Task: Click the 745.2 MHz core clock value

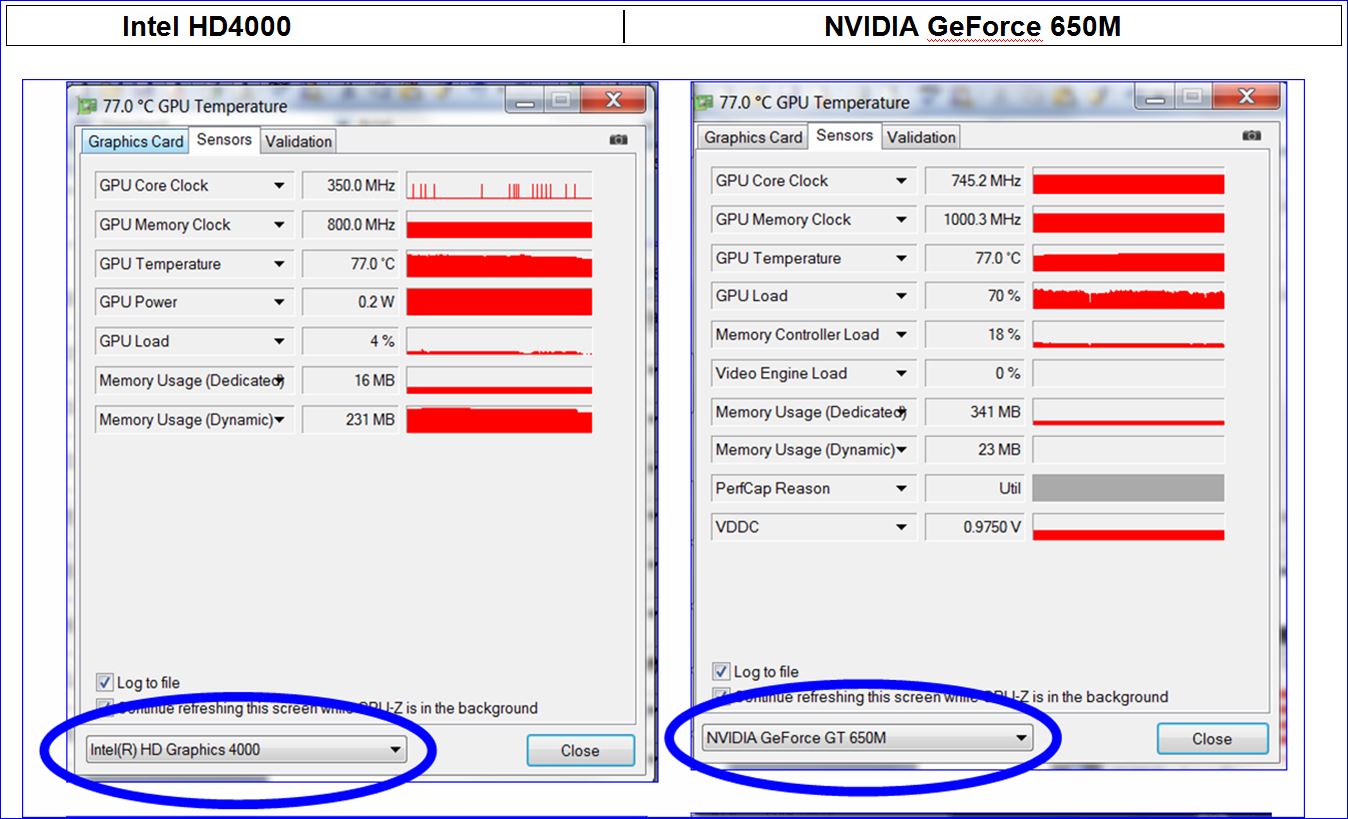Action: (974, 181)
